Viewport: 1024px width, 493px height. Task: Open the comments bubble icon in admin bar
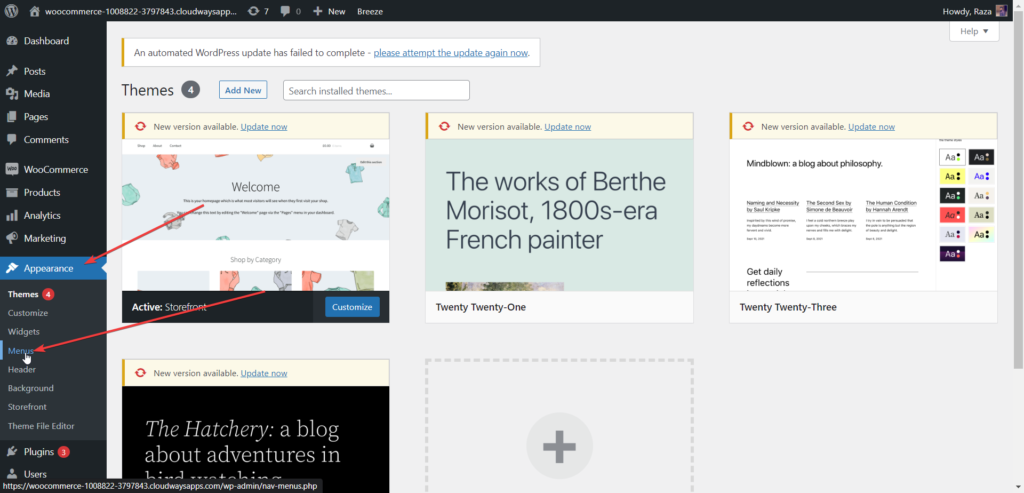click(x=286, y=11)
